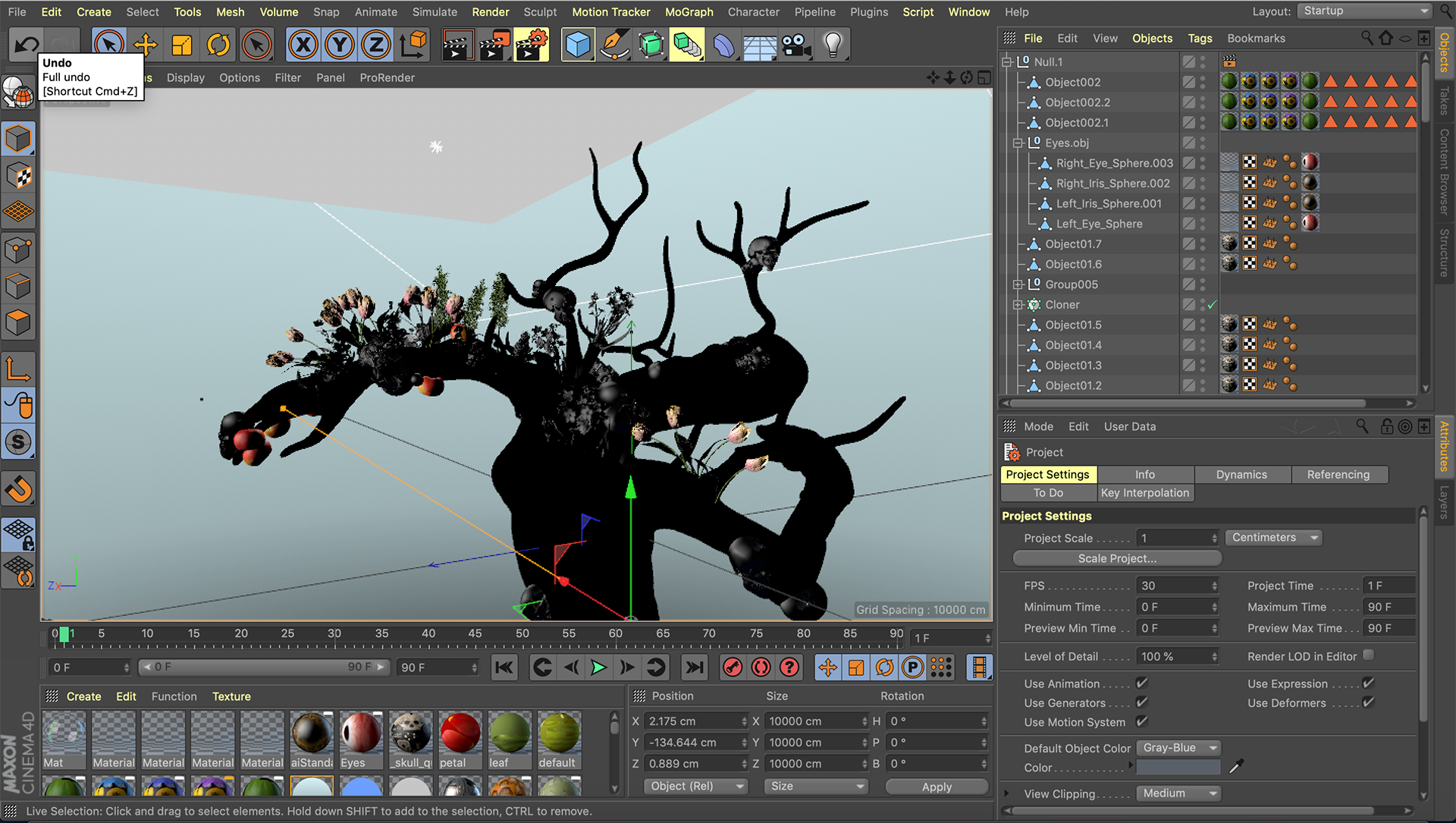Open Default Object Color Gray-Blue dropdown
Viewport: 1456px width, 823px height.
click(1179, 748)
